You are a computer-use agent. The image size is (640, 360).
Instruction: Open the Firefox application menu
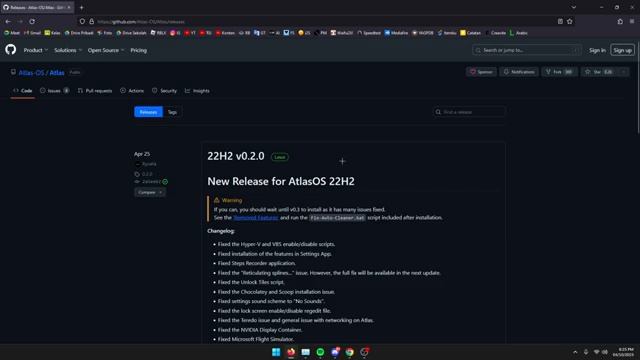(x=632, y=21)
